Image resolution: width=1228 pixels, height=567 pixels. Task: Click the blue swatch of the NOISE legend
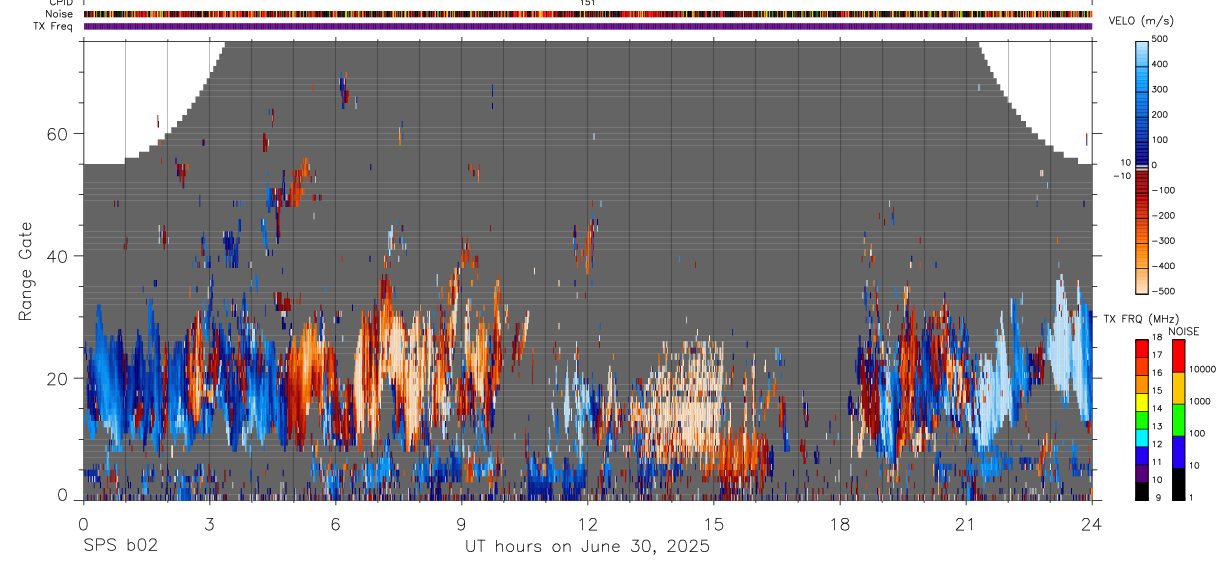(x=1179, y=452)
